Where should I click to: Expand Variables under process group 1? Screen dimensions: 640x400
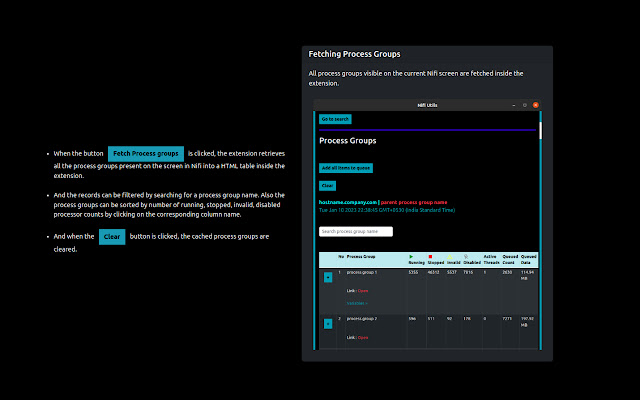(x=357, y=303)
